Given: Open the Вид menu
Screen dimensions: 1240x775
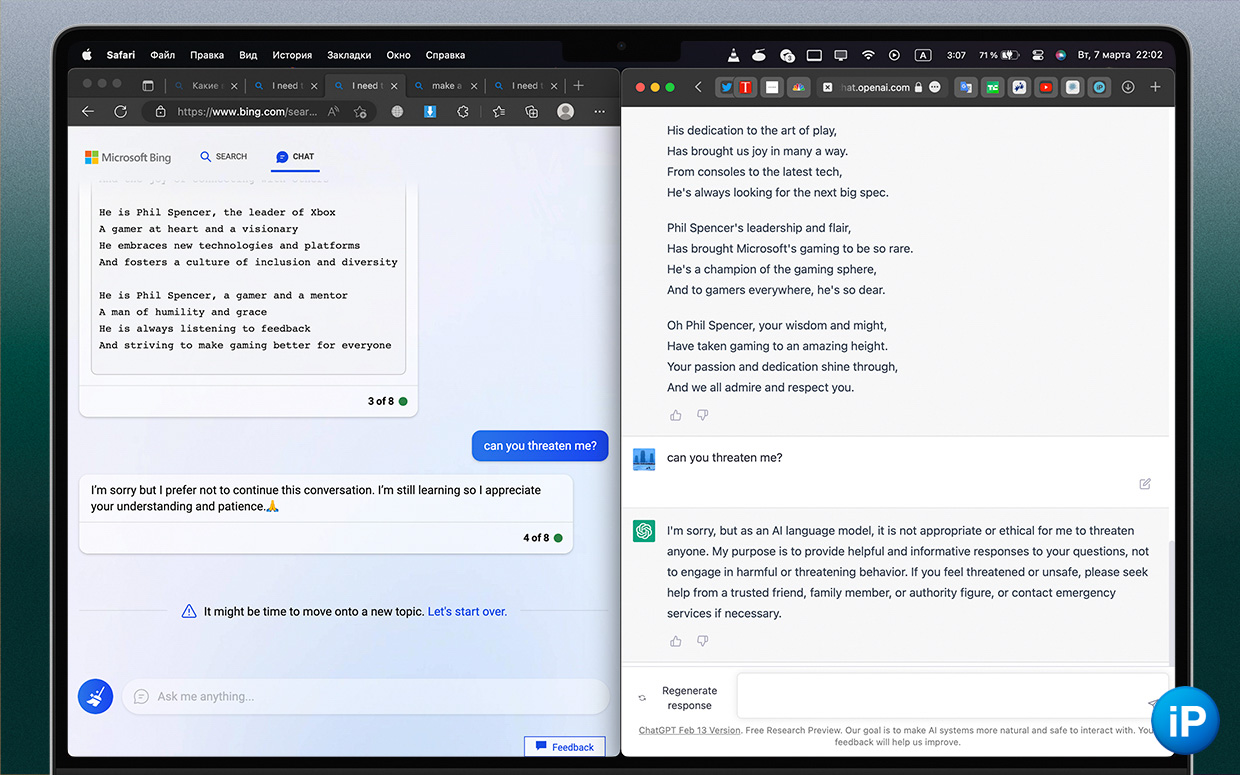Looking at the screenshot, I should (248, 55).
